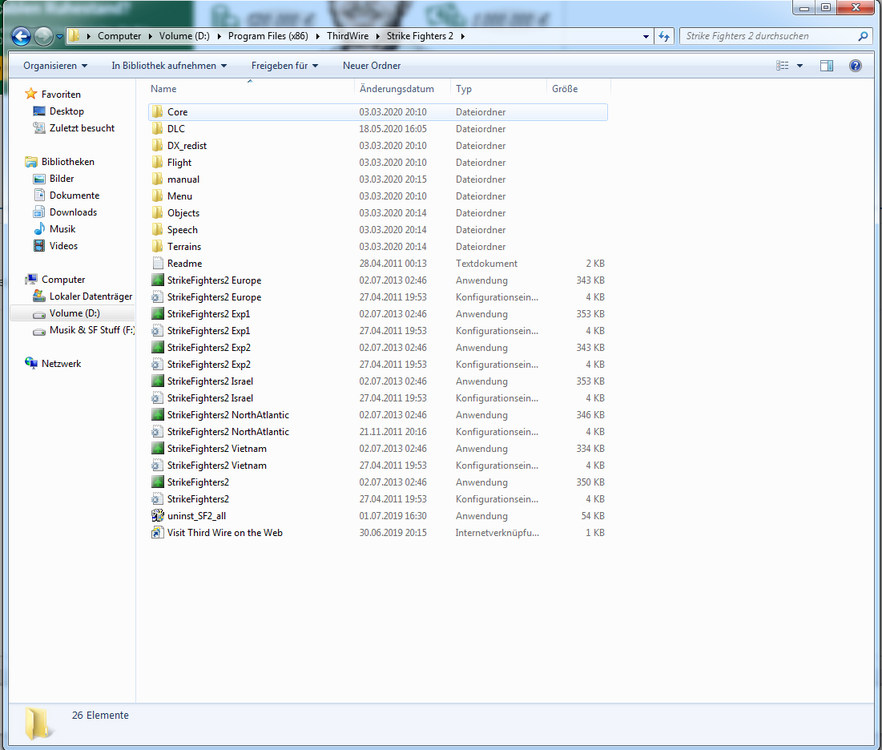This screenshot has width=882, height=750.
Task: Select ThirdWire breadcrumb segment
Action: (348, 36)
